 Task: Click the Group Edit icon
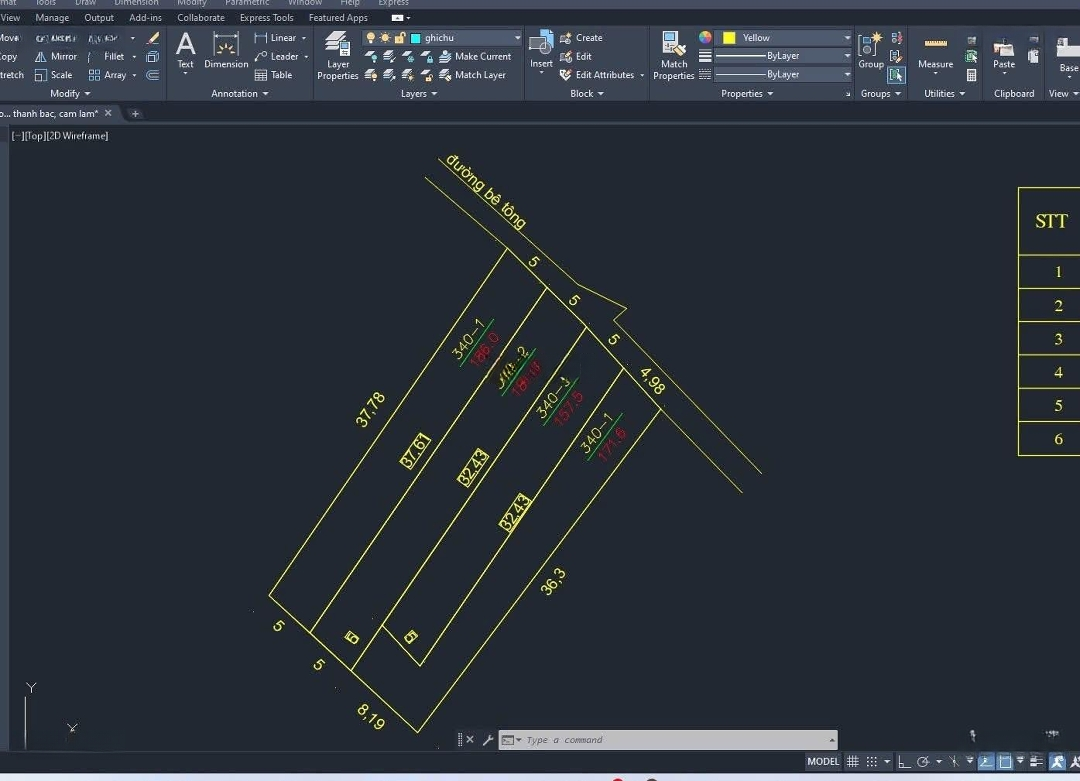896,56
